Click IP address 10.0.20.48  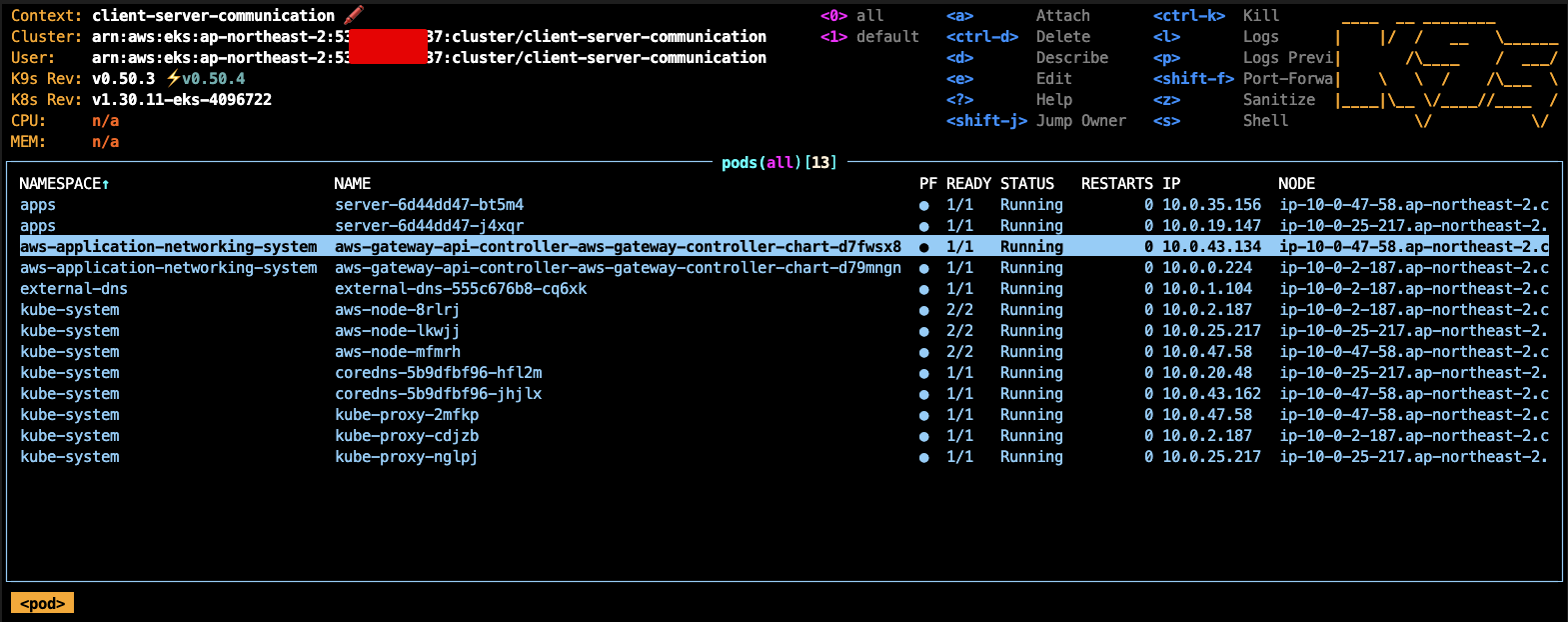[1206, 373]
